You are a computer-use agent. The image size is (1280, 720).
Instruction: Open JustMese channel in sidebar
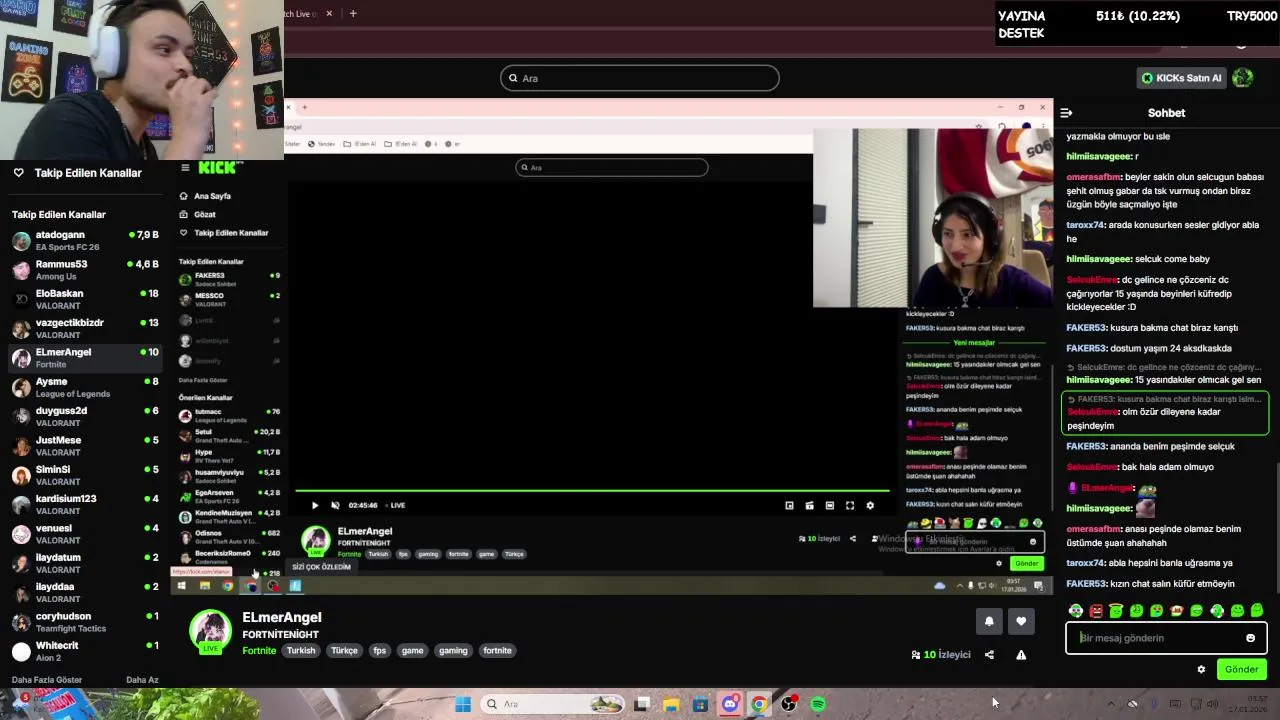coord(85,446)
